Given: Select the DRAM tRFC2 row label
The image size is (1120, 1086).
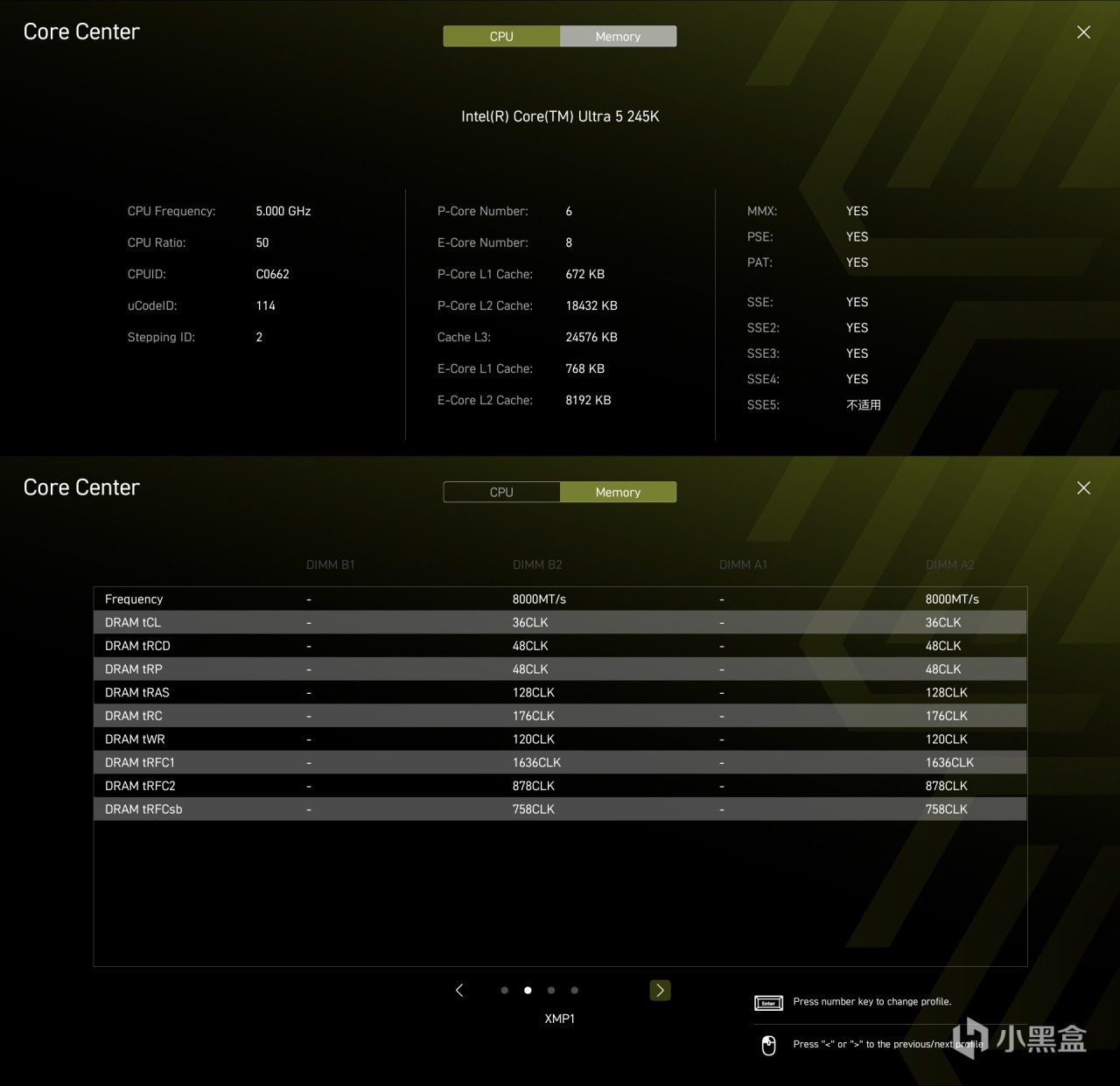Looking at the screenshot, I should [x=140, y=786].
